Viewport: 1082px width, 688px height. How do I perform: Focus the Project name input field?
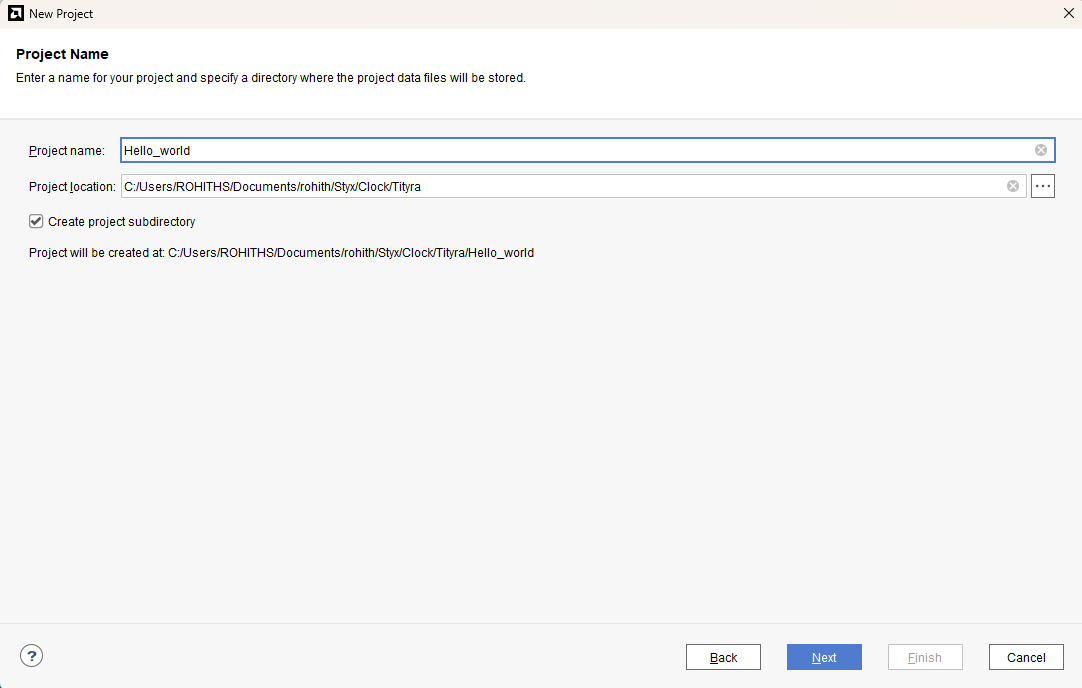pyautogui.click(x=570, y=150)
